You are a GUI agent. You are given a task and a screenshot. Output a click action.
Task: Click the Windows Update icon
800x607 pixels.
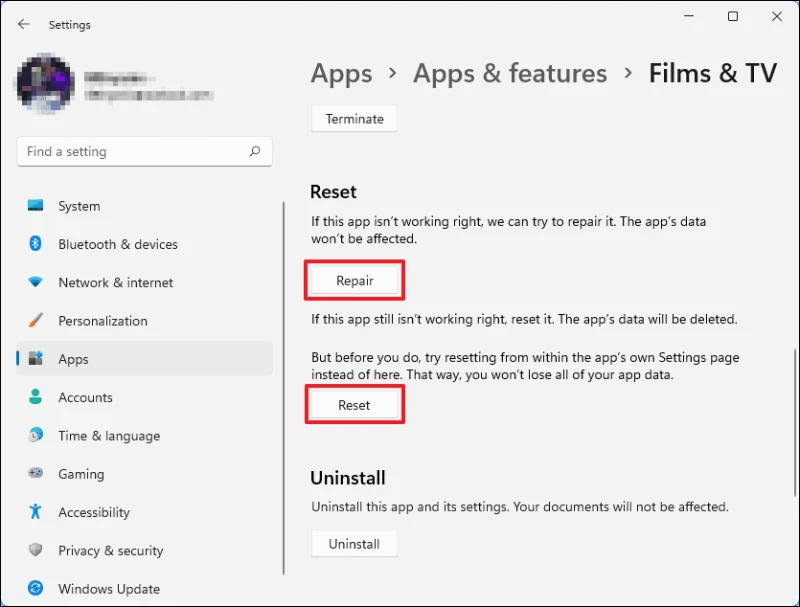(36, 589)
